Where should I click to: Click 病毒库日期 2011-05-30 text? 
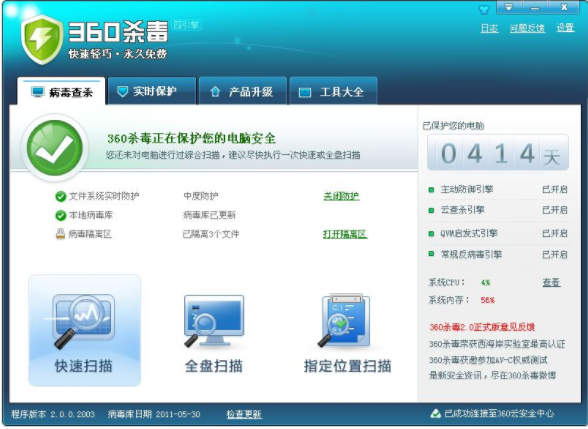point(154,414)
